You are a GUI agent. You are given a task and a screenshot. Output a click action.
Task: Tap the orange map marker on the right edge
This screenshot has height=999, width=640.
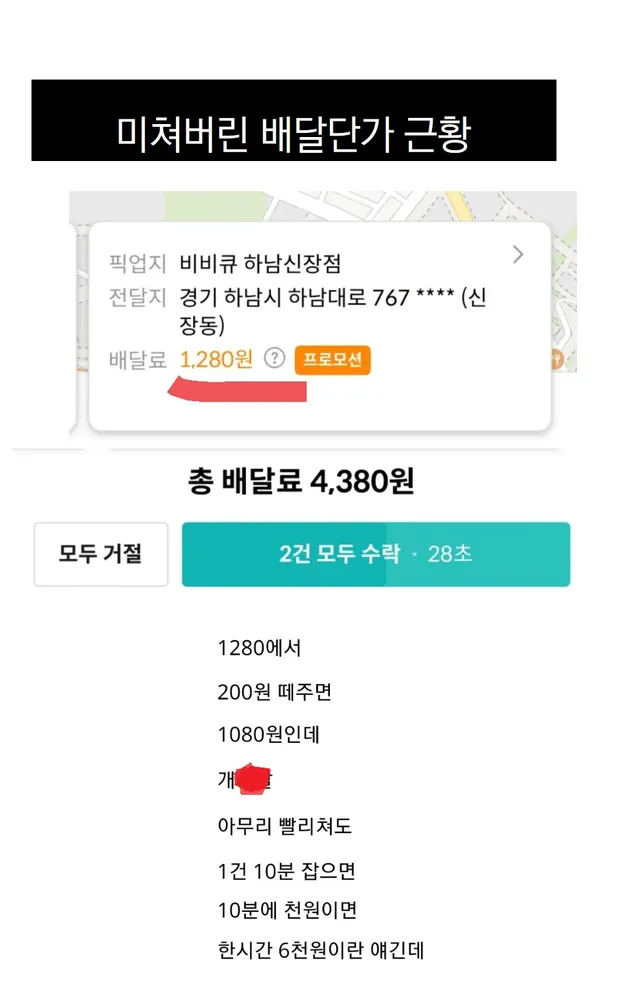[x=556, y=359]
